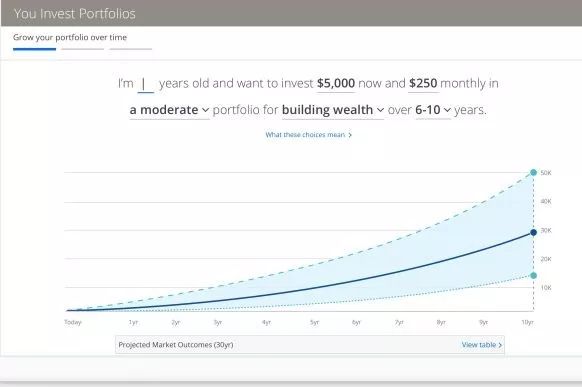Image resolution: width=582 pixels, height=387 pixels.
Task: Click the top teal marker near 50K
Action: [533, 172]
